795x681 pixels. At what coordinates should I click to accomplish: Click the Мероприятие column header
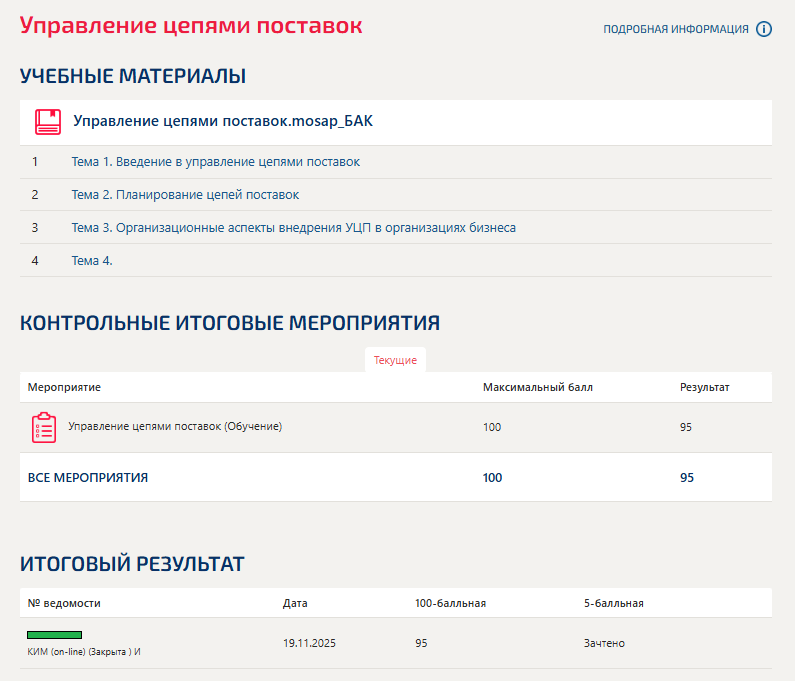(x=64, y=387)
